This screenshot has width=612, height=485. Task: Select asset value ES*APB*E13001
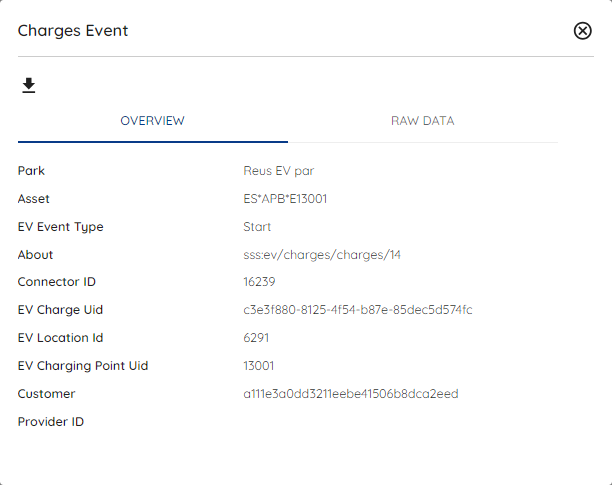(x=285, y=199)
